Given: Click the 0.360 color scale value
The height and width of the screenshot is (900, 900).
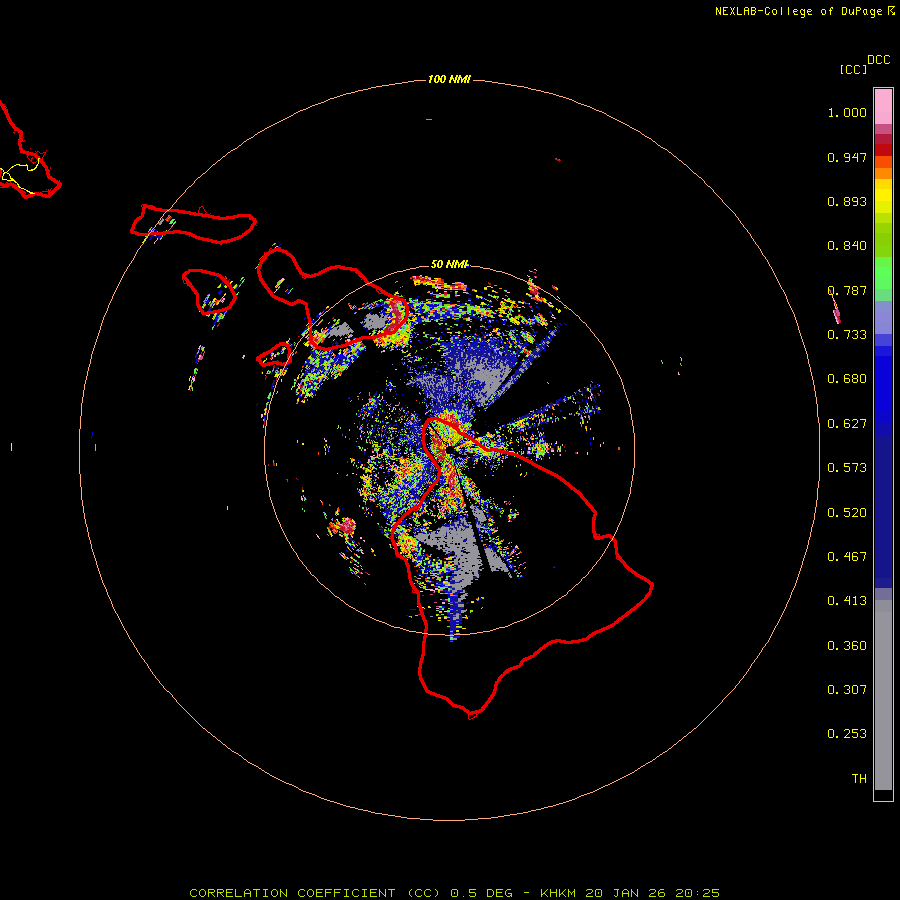Looking at the screenshot, I should [x=847, y=646].
